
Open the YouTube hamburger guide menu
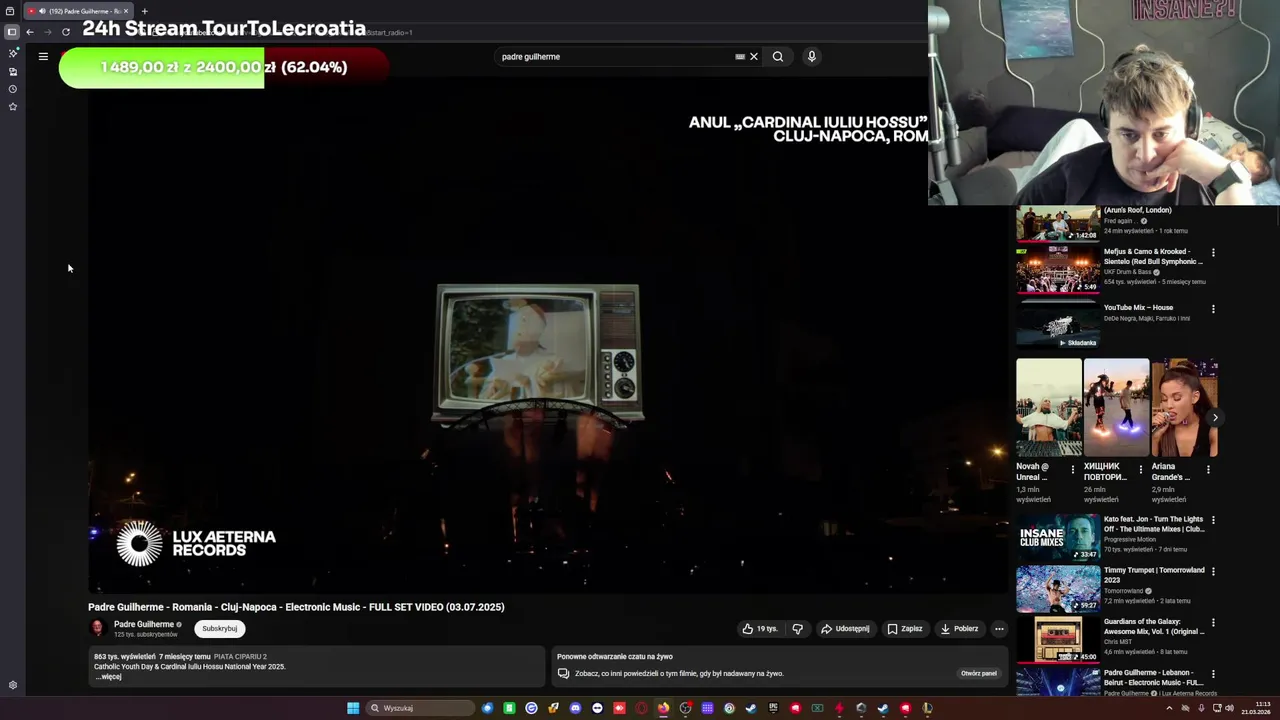pyautogui.click(x=43, y=57)
